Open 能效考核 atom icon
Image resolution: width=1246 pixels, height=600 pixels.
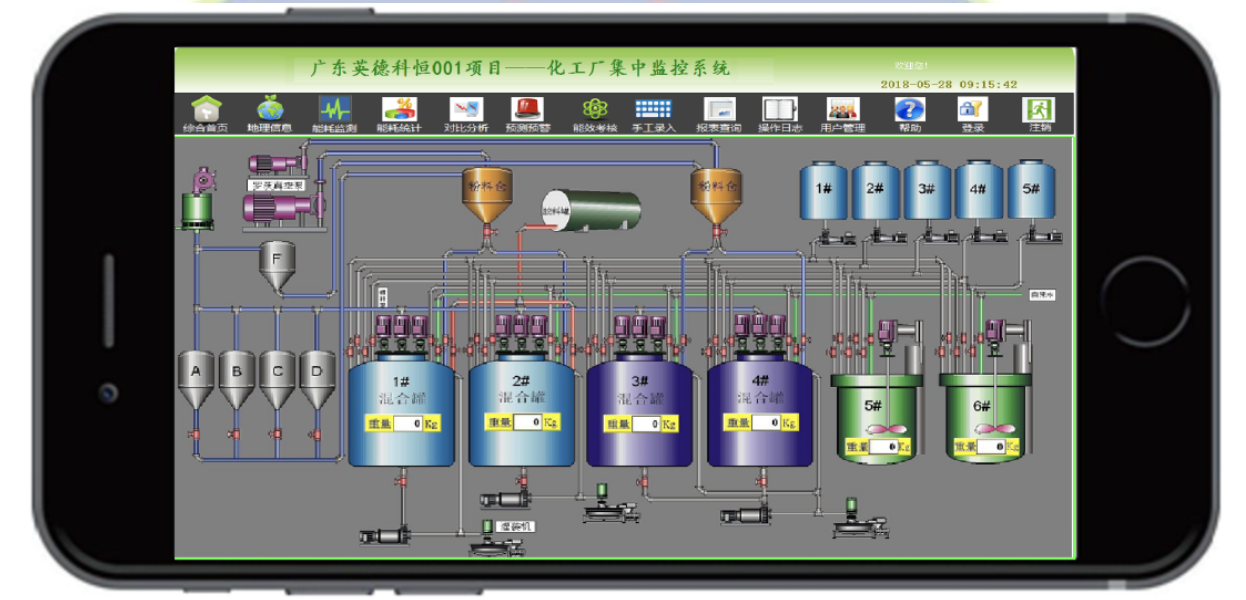click(x=594, y=109)
